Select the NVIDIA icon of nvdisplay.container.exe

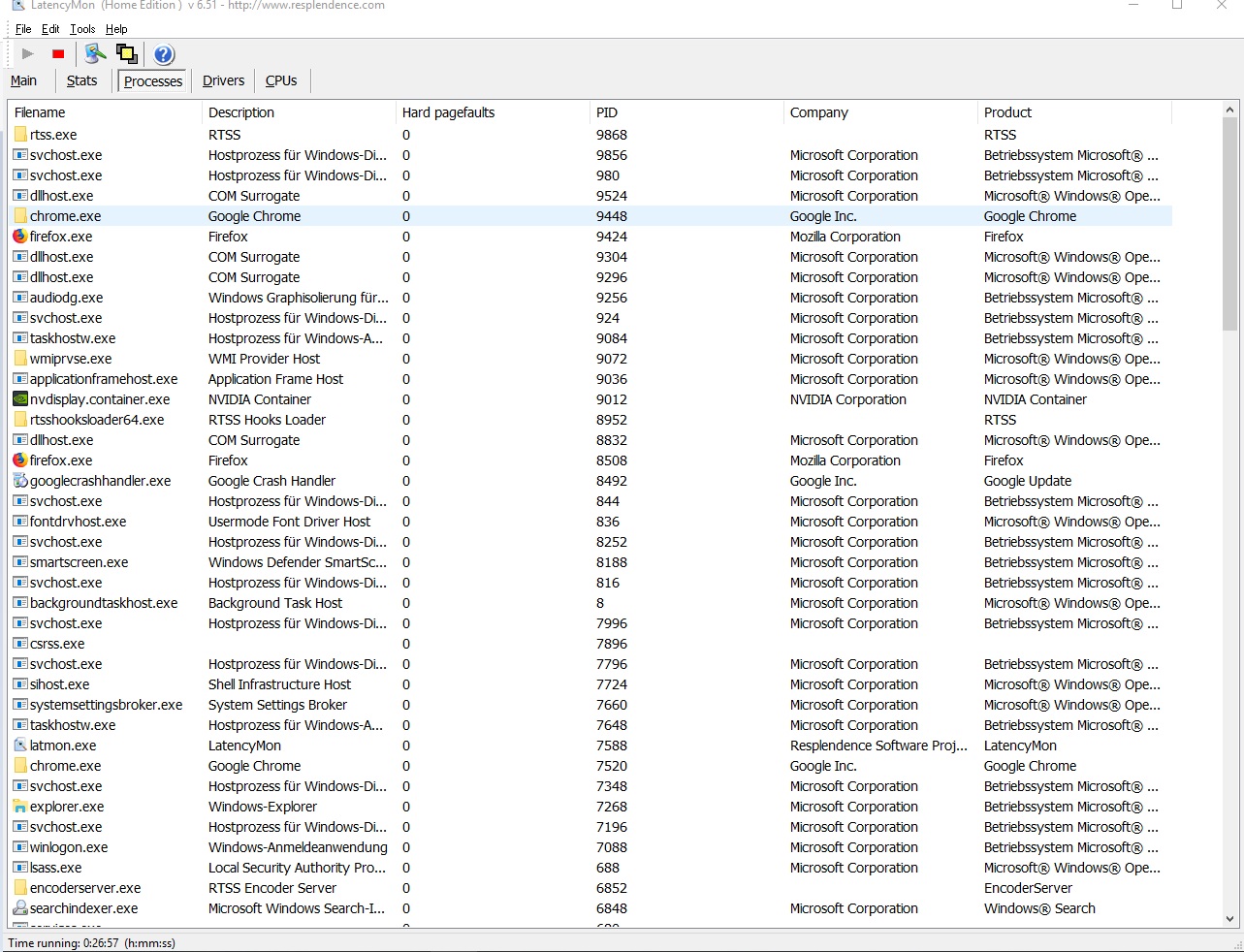pyautogui.click(x=20, y=399)
